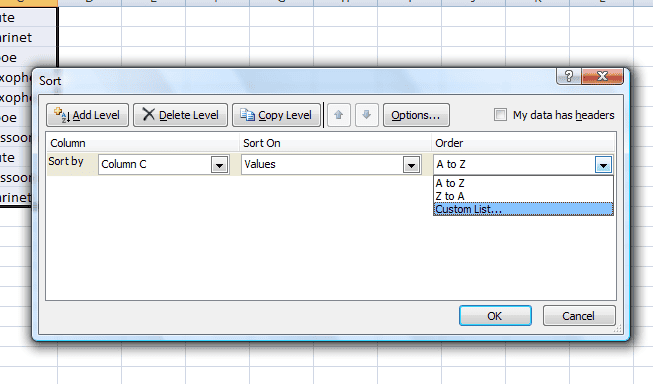Confirm the sort with OK
Screen dimensions: 653x384
point(495,316)
